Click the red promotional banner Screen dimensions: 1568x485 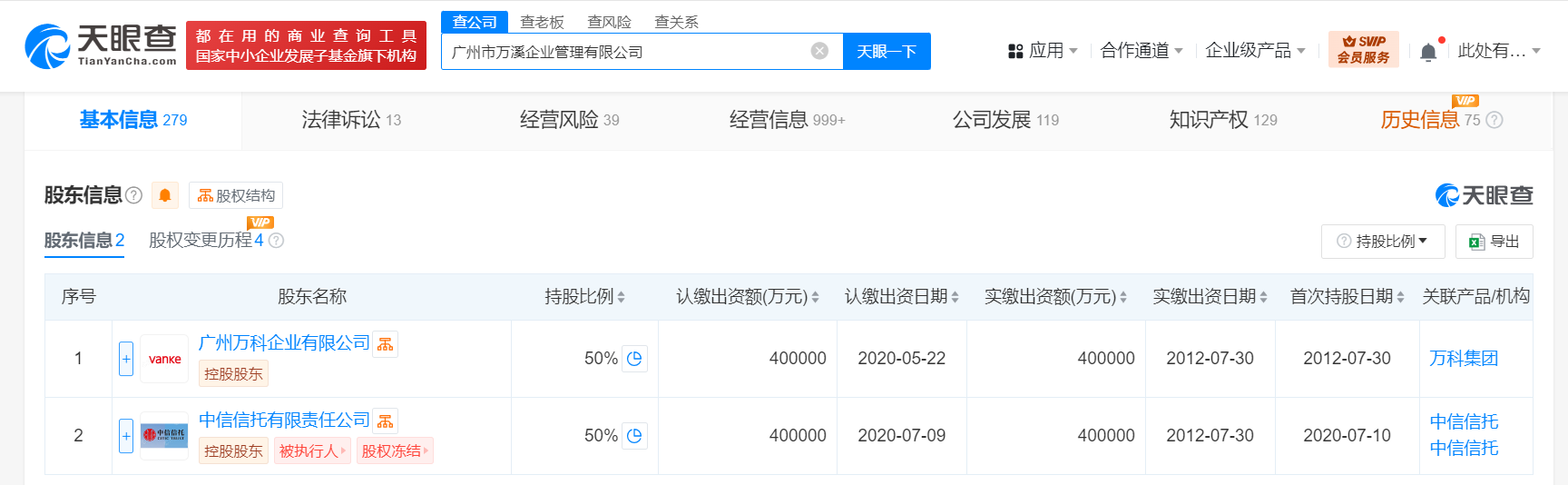(x=306, y=45)
